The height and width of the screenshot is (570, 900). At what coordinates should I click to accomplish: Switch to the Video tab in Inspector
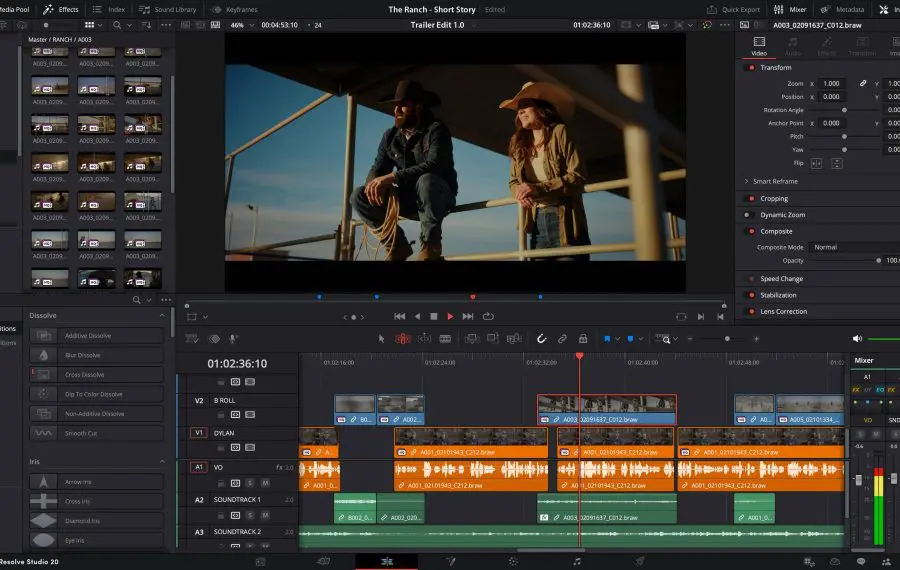(759, 46)
